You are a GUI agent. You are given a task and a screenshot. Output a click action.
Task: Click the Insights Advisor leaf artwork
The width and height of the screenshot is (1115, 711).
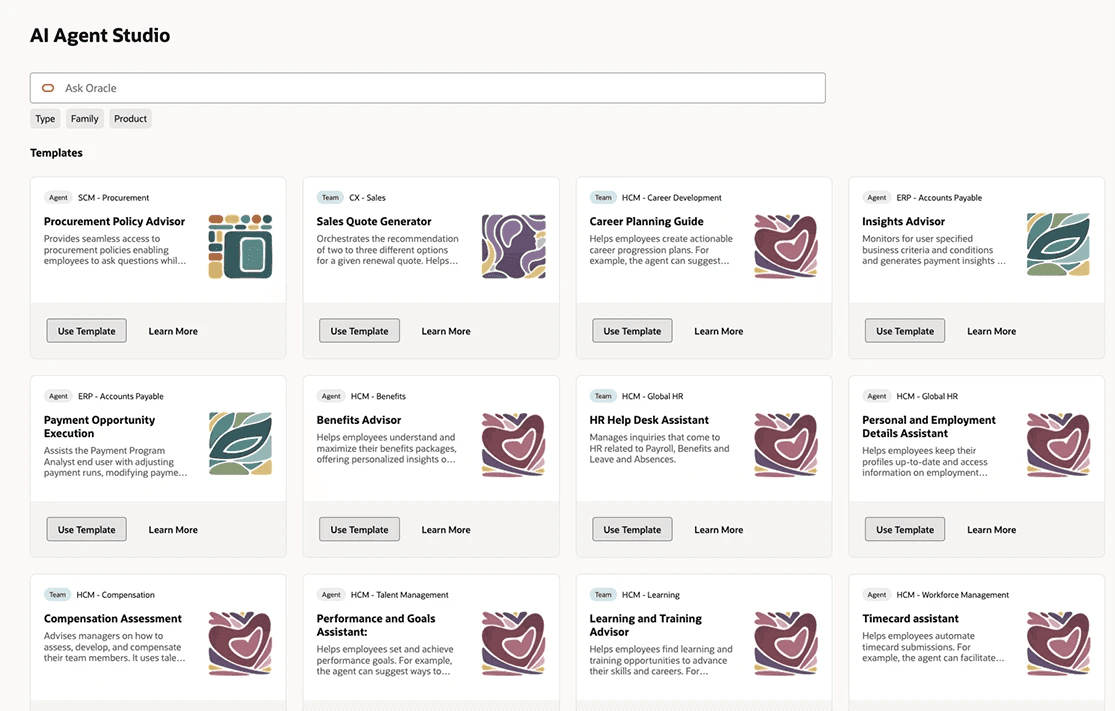click(1058, 244)
